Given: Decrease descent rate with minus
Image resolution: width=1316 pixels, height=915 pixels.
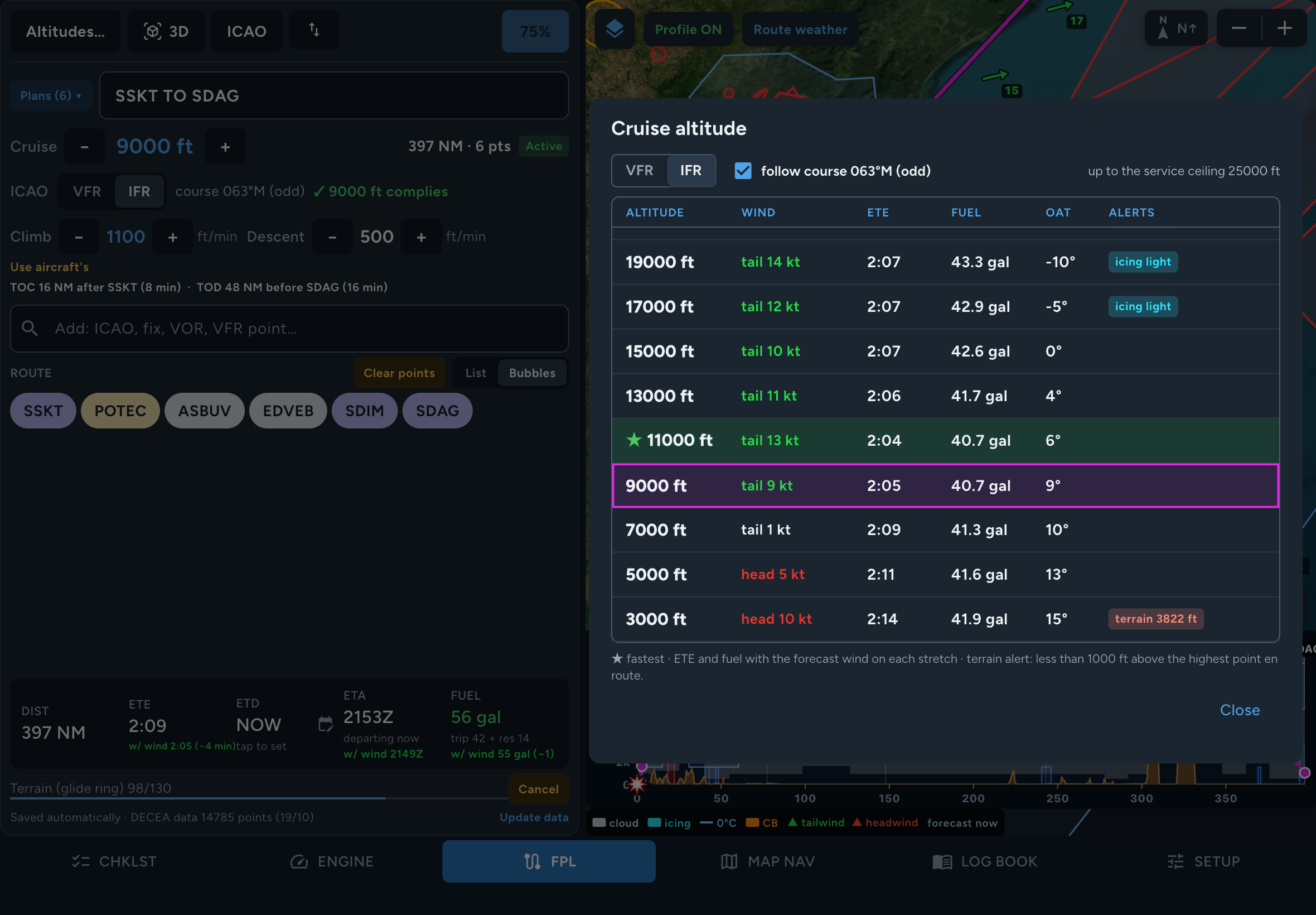Looking at the screenshot, I should (x=332, y=237).
